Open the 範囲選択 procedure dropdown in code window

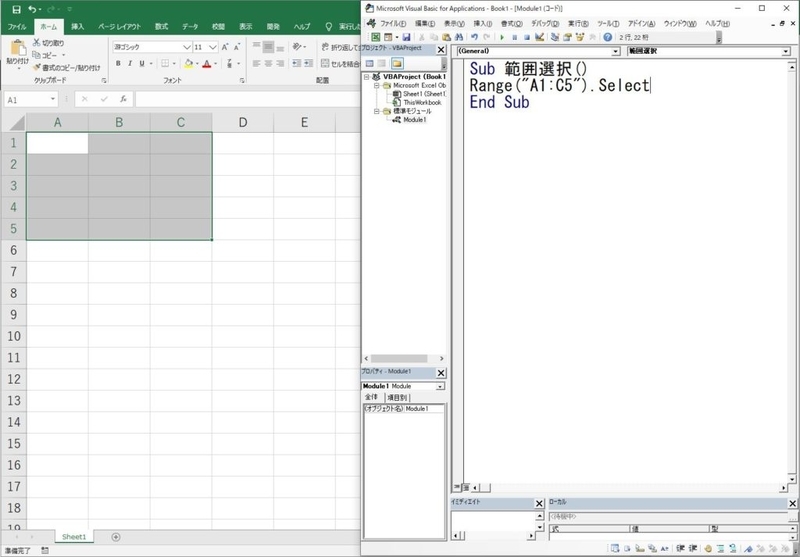point(786,52)
